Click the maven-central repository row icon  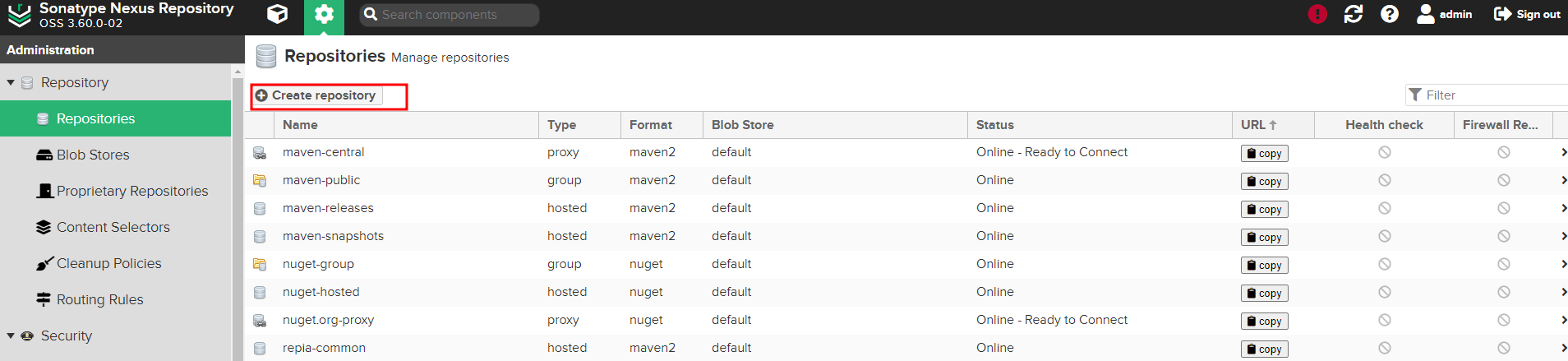pos(260,153)
